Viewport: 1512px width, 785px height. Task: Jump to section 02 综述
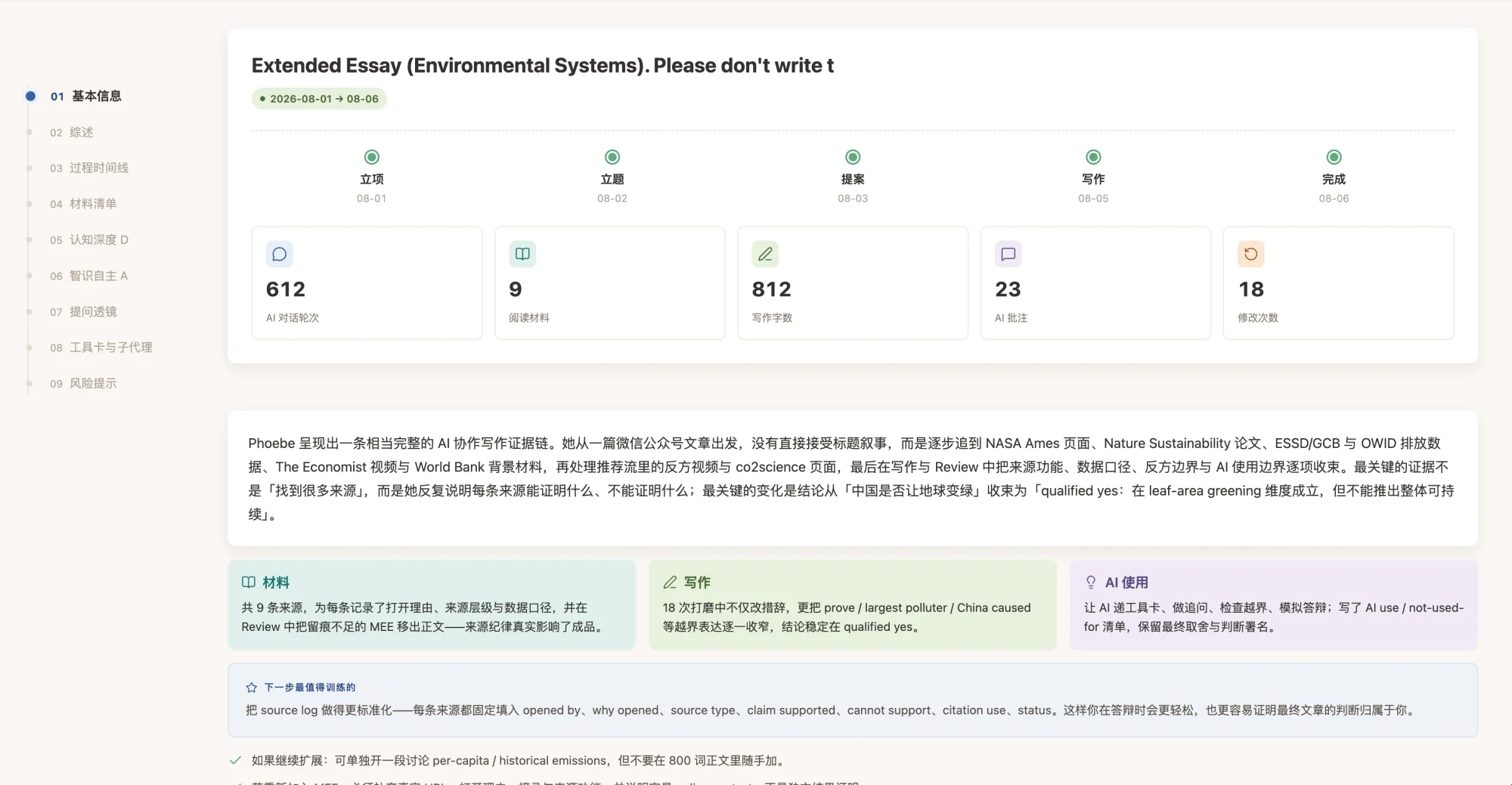[x=72, y=132]
